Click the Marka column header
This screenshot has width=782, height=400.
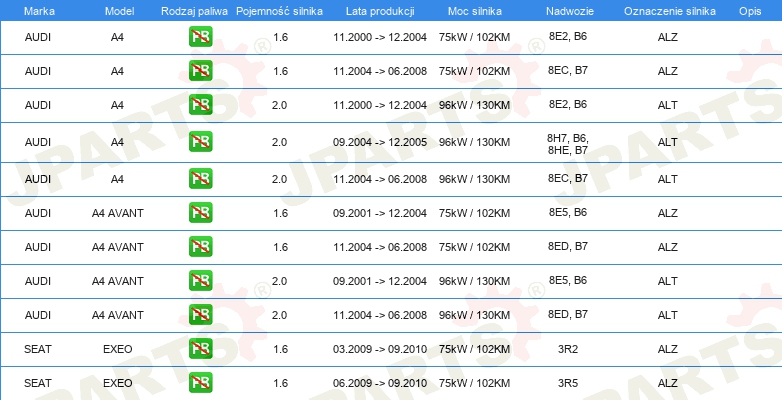coord(39,11)
